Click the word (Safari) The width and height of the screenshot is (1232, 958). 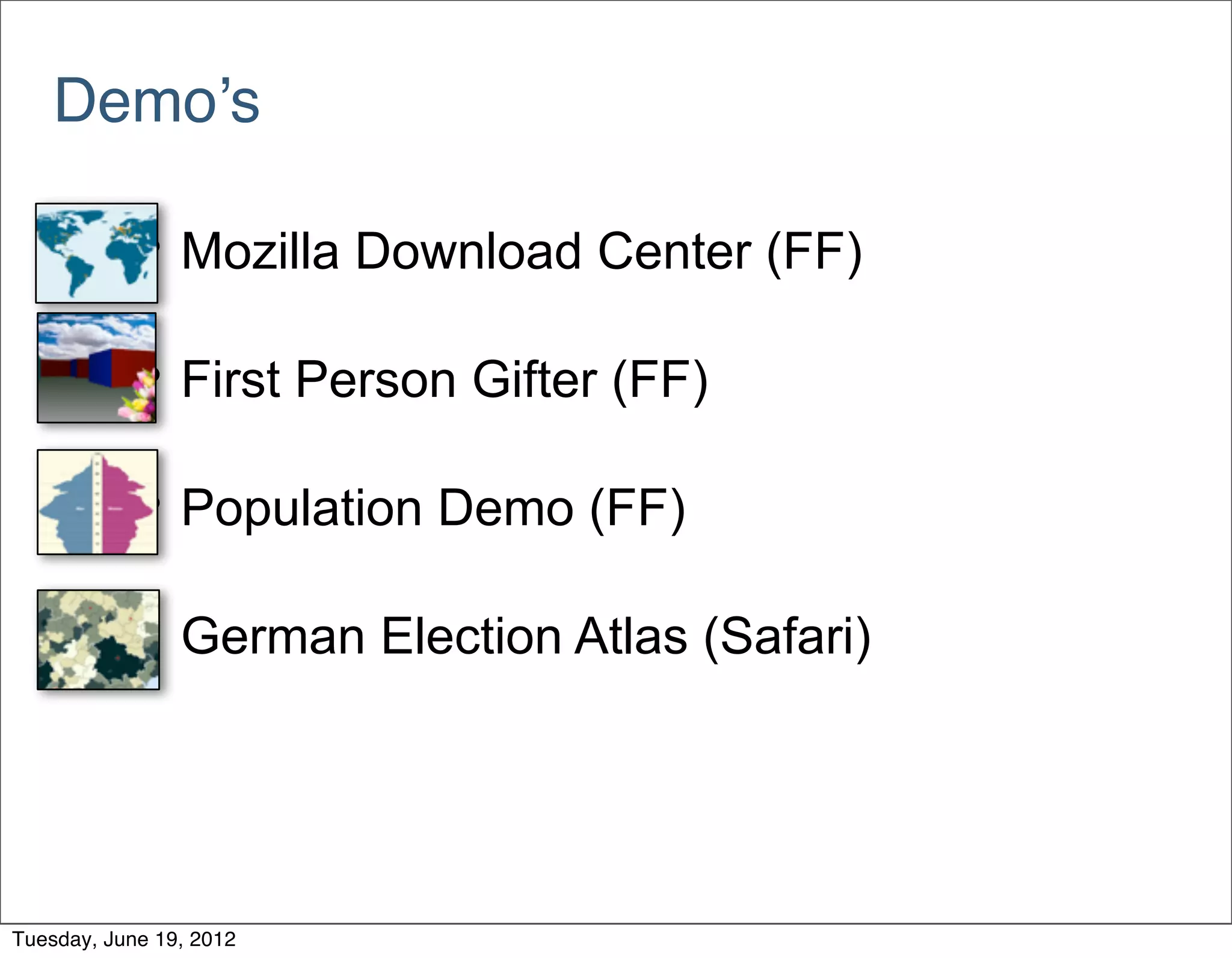coord(787,636)
